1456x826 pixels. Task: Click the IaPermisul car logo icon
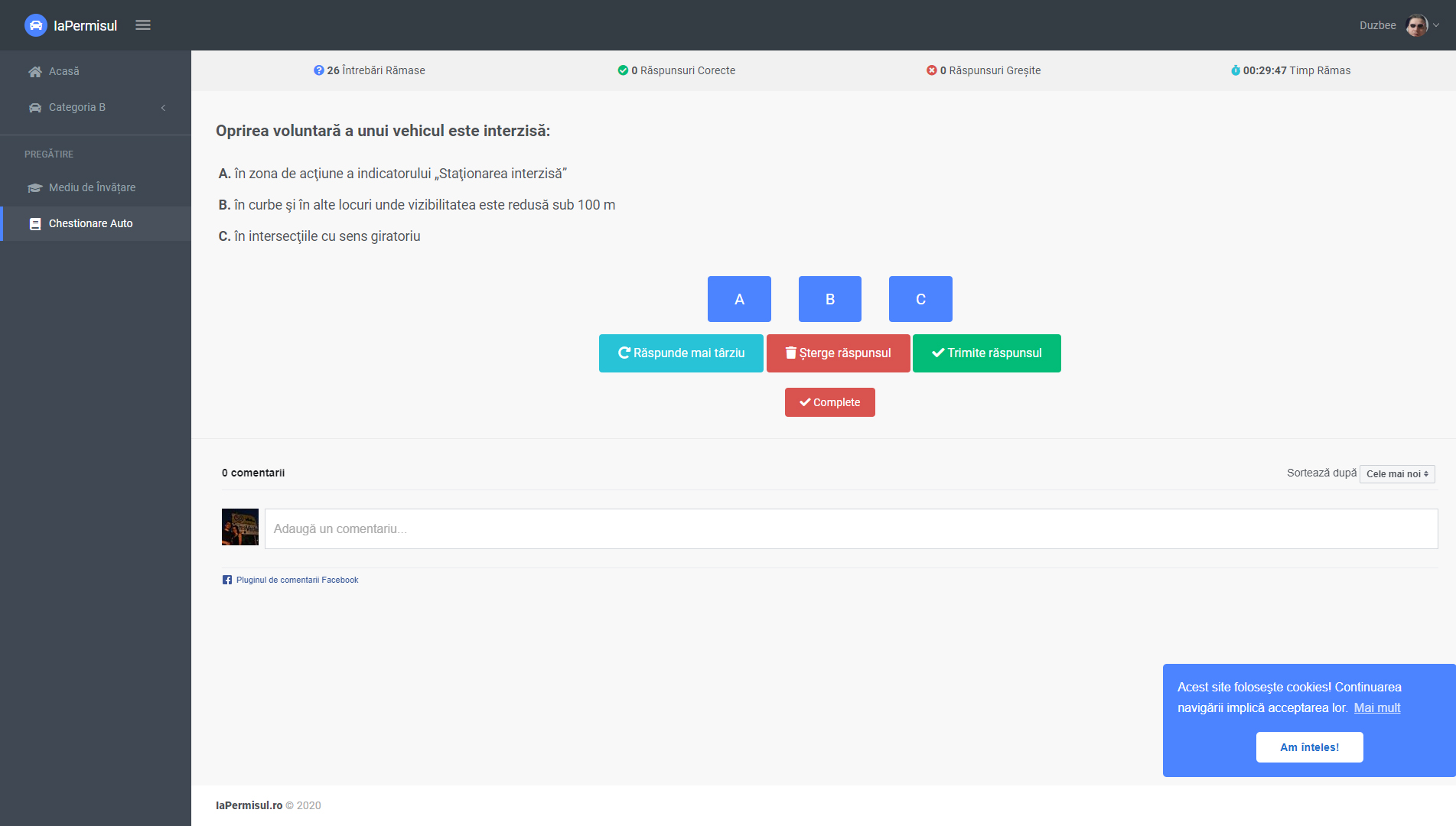[35, 25]
